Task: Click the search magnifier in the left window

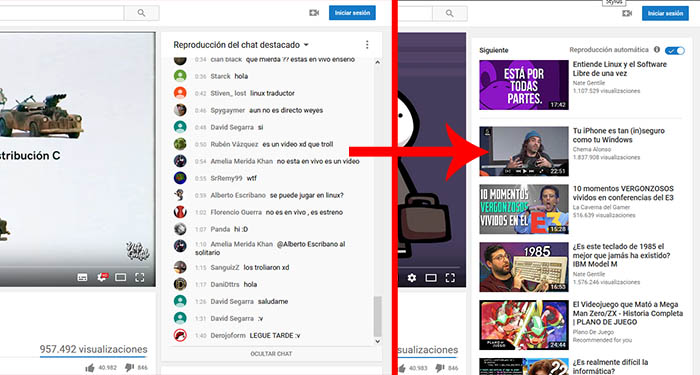Action: 142,13
